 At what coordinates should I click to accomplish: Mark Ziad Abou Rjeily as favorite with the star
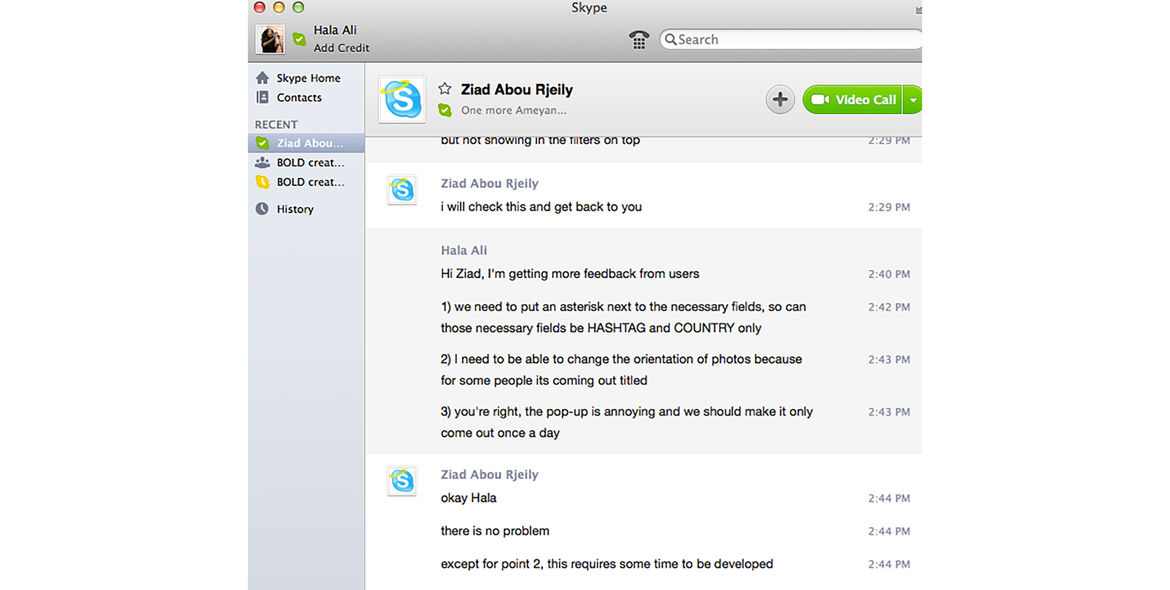click(445, 89)
